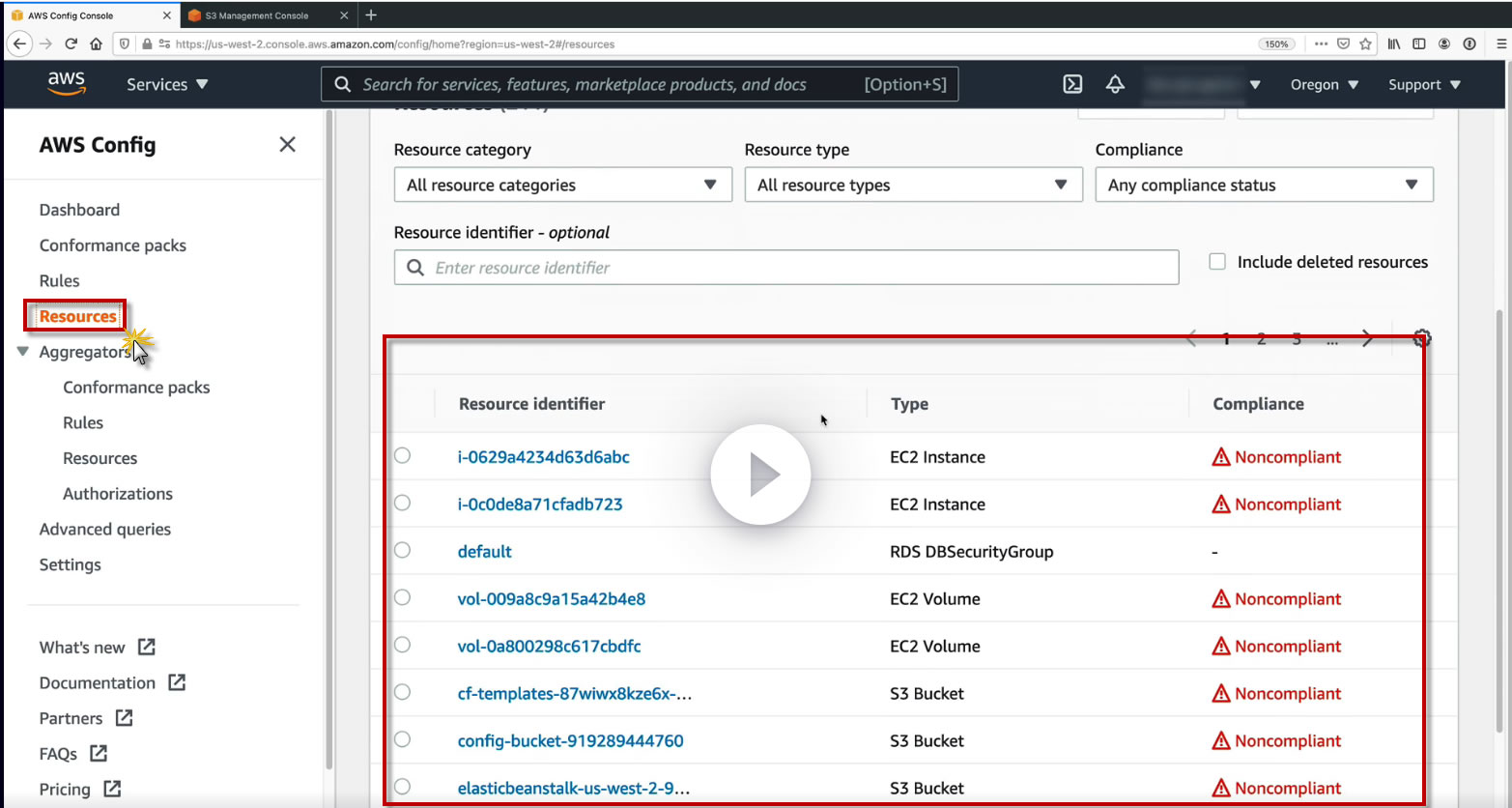The height and width of the screenshot is (808, 1512).
Task: Open table preferences gear icon
Action: point(1421,338)
